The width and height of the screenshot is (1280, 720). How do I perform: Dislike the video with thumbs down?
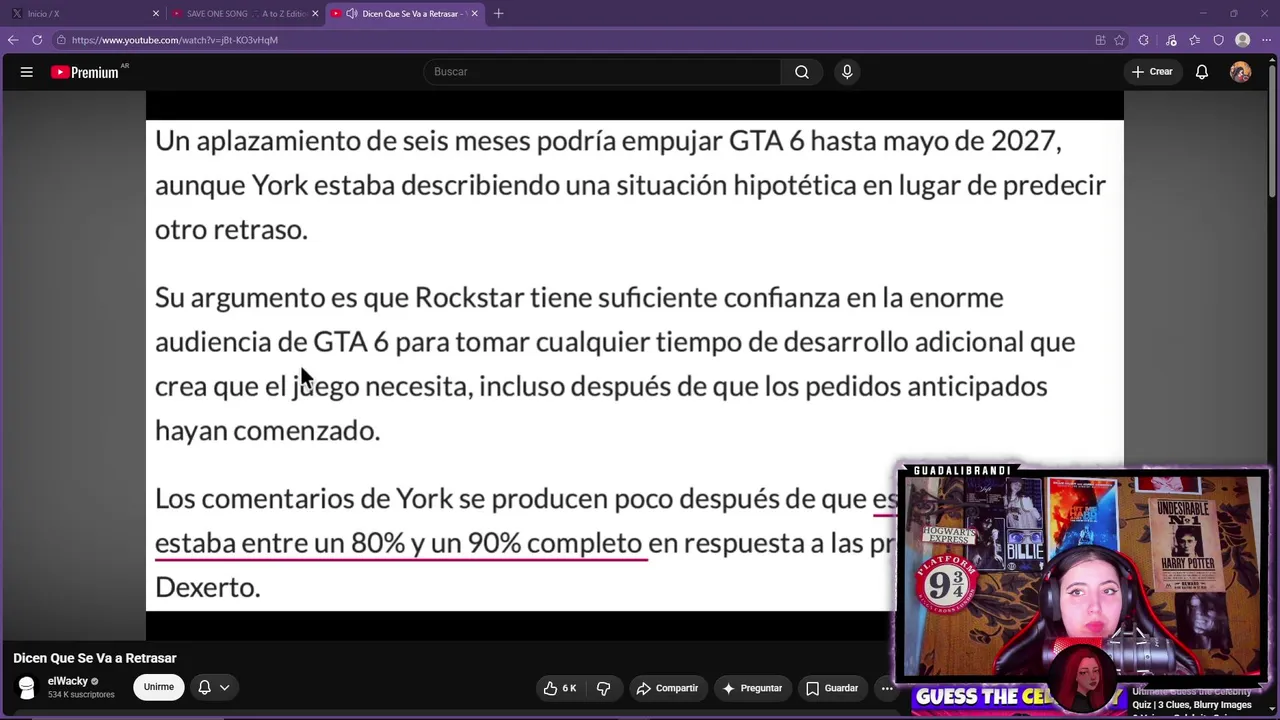click(x=603, y=688)
